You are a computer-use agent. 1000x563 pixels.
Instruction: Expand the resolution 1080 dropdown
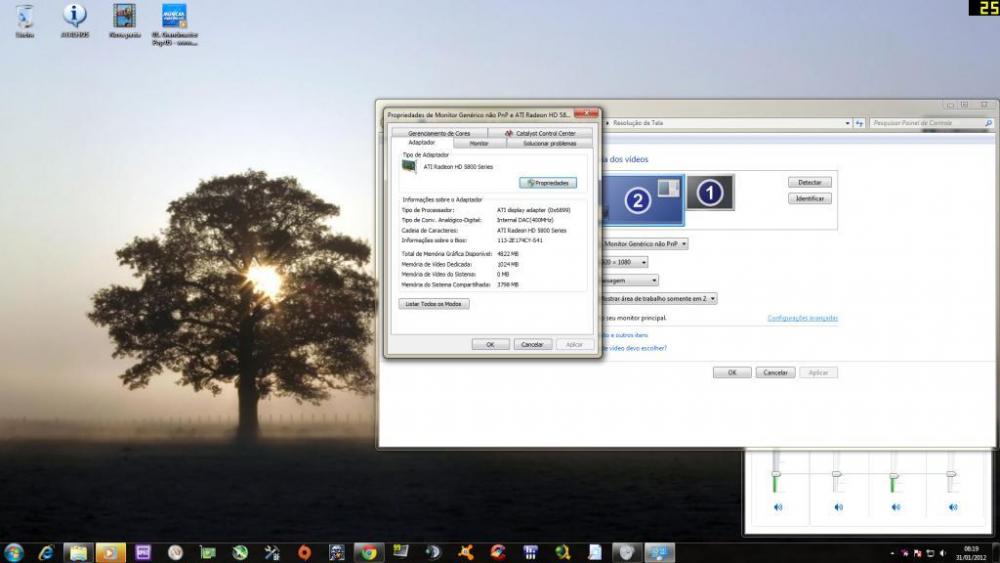click(624, 262)
